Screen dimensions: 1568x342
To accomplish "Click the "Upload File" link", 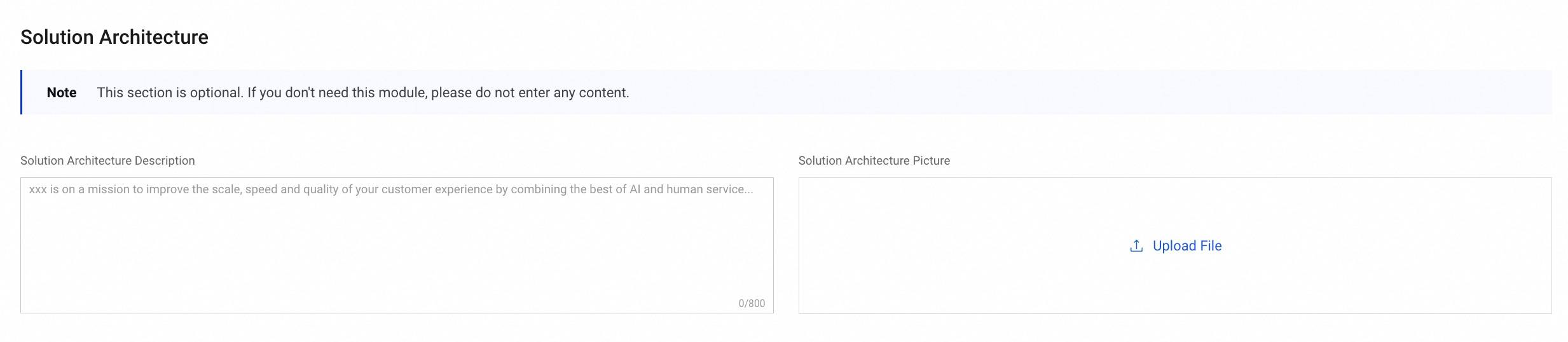I will [x=1186, y=246].
